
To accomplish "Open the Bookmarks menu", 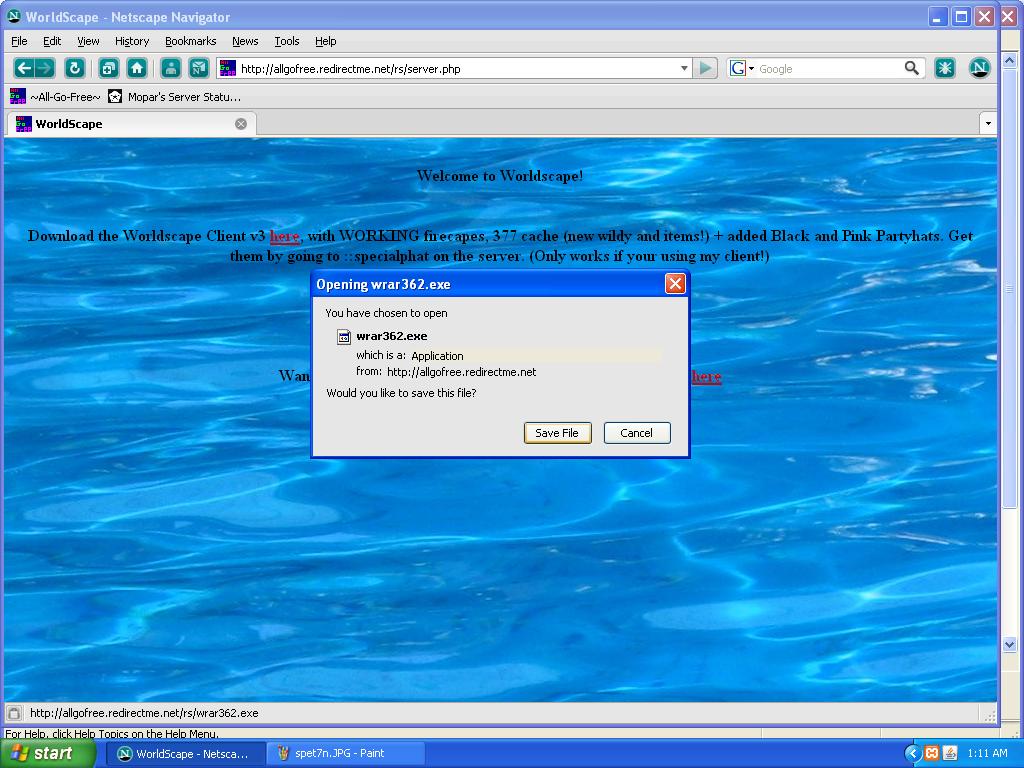I will pos(190,41).
